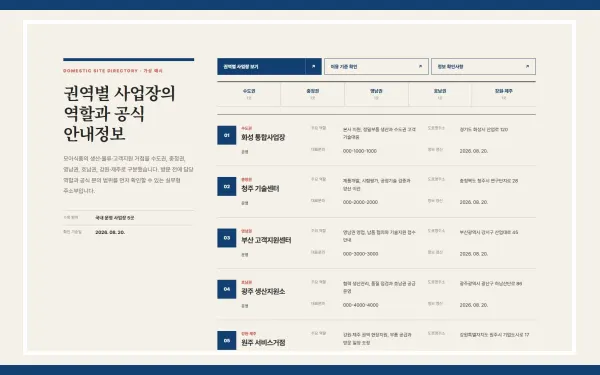The image size is (600, 375).
Task: Open the 권역별 사업장 보기 button
Action: click(x=269, y=67)
